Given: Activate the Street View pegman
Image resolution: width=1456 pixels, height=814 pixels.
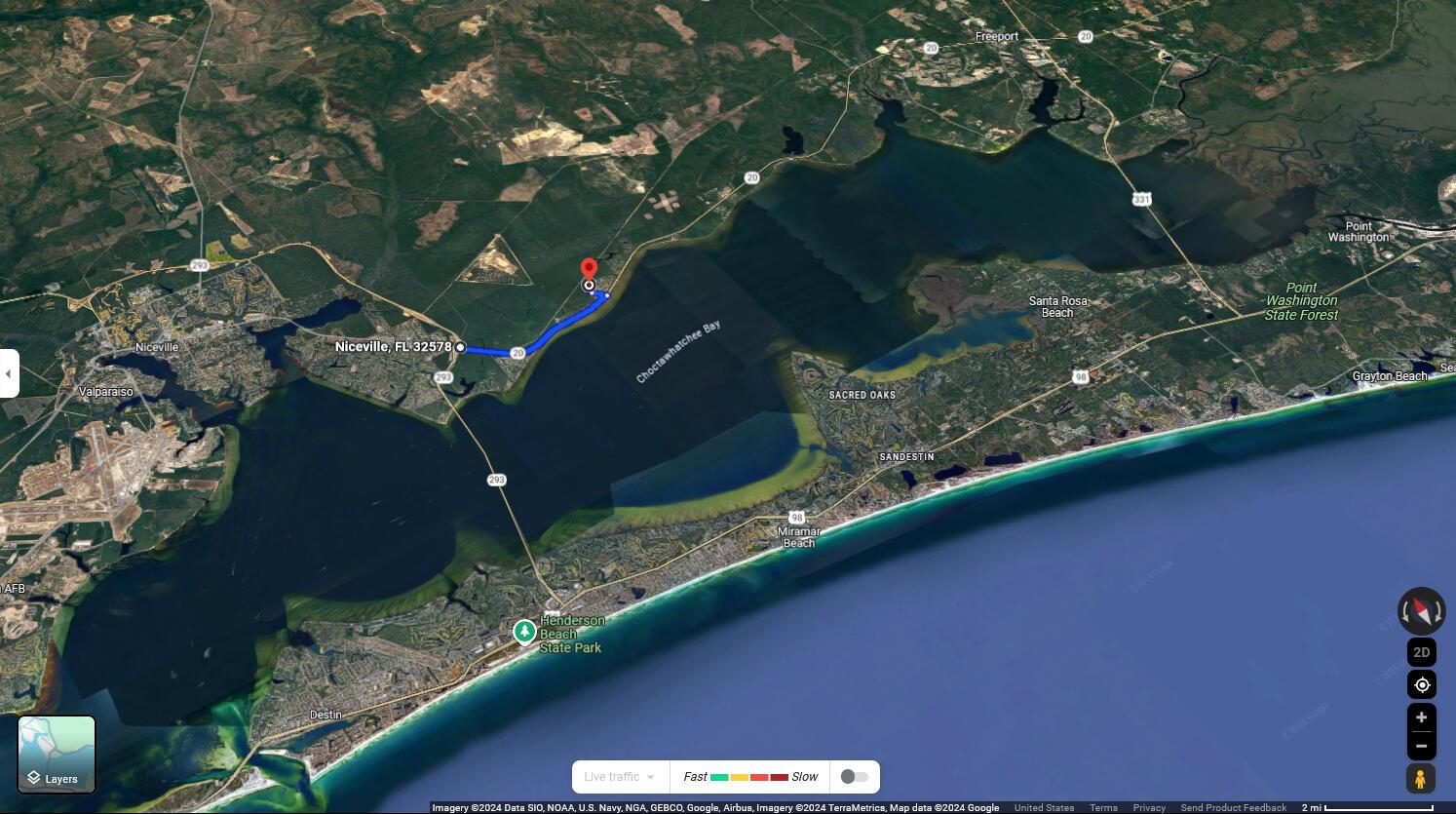Looking at the screenshot, I should (1421, 779).
